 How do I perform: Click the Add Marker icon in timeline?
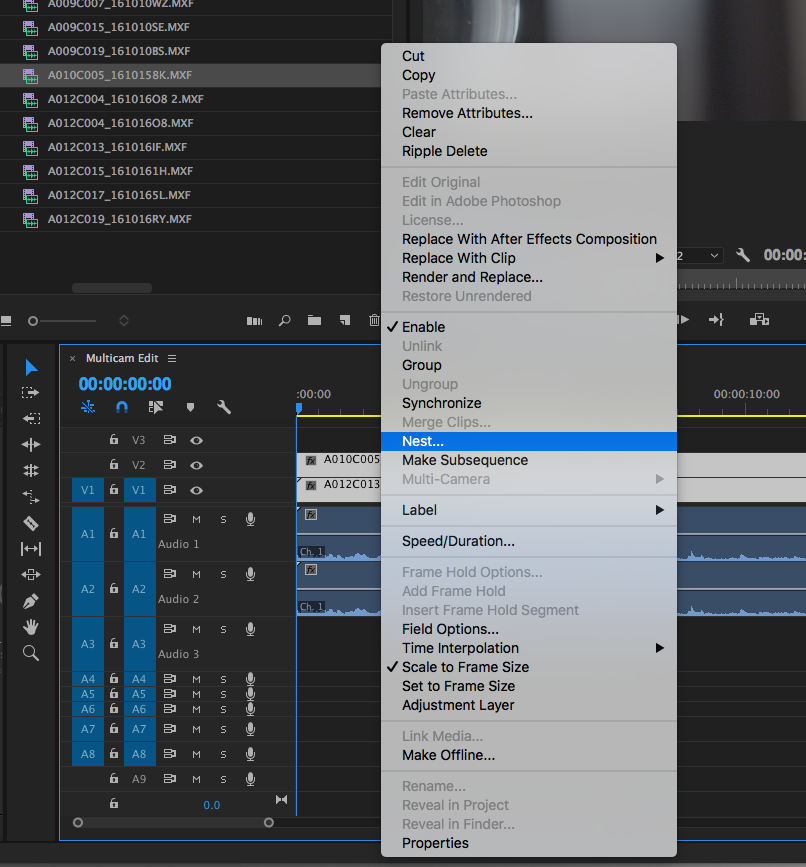coord(190,407)
